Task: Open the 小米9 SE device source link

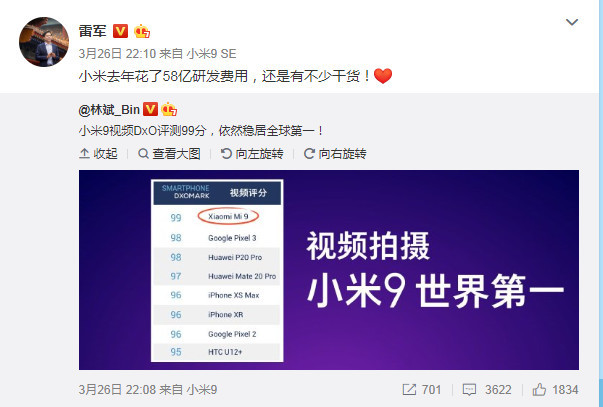Action: coord(212,53)
